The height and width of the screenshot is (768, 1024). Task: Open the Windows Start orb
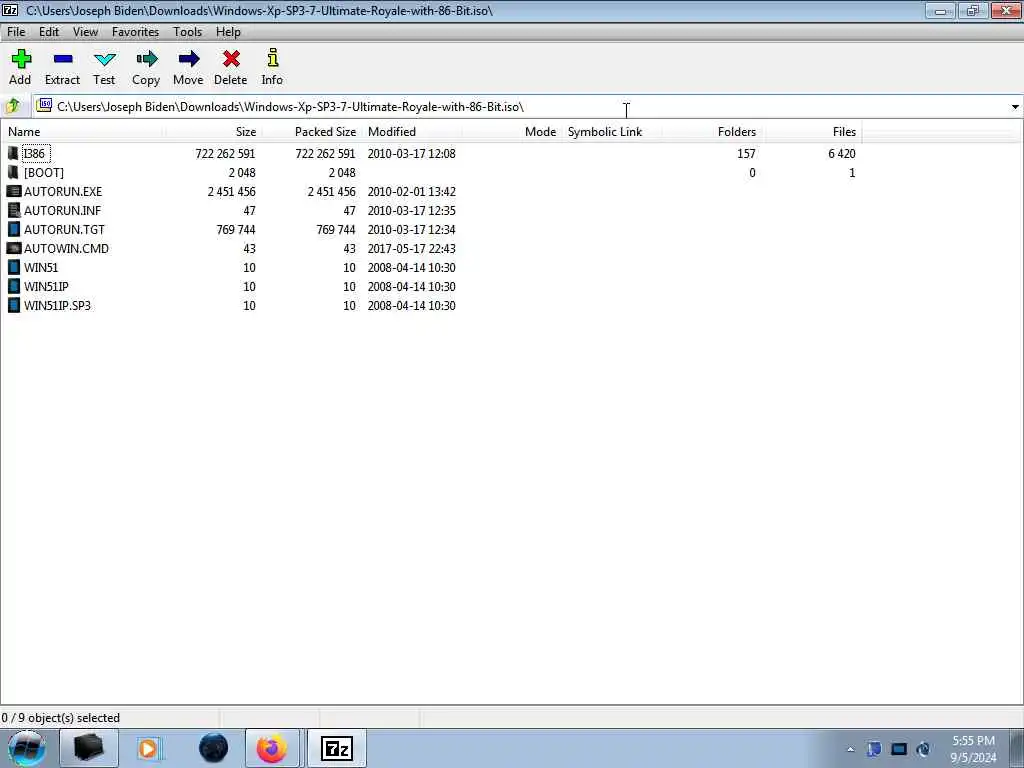pyautogui.click(x=26, y=749)
